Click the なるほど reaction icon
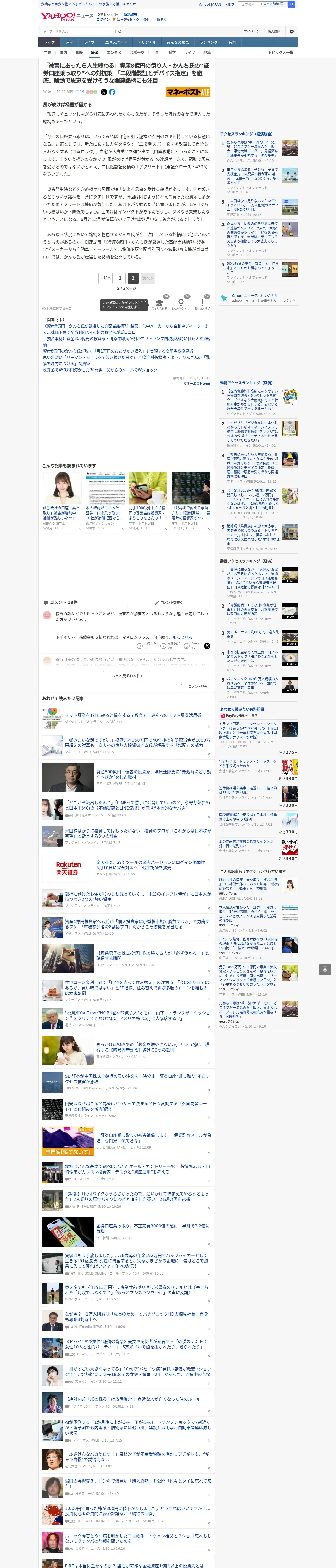The height and width of the screenshot is (1568, 336). click(170, 646)
